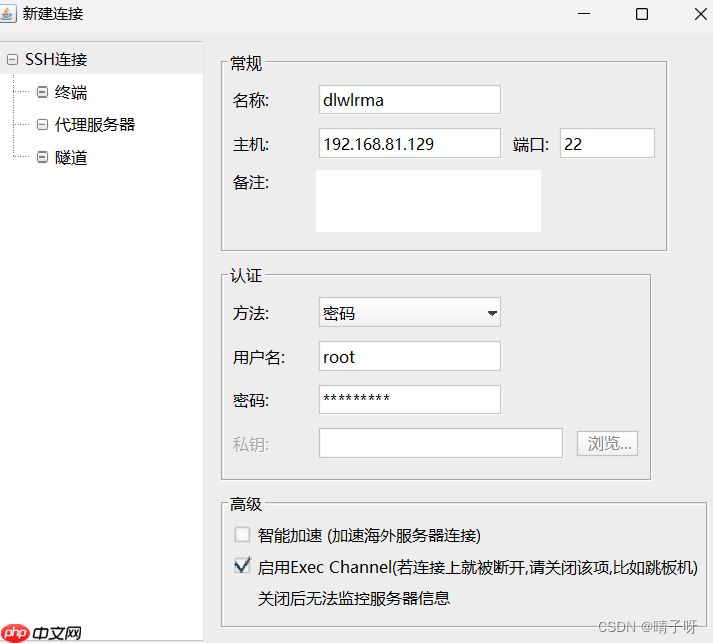Viewport: 713px width, 643px height.
Task: Click the 名称 field containing dlwlrma
Action: [410, 100]
